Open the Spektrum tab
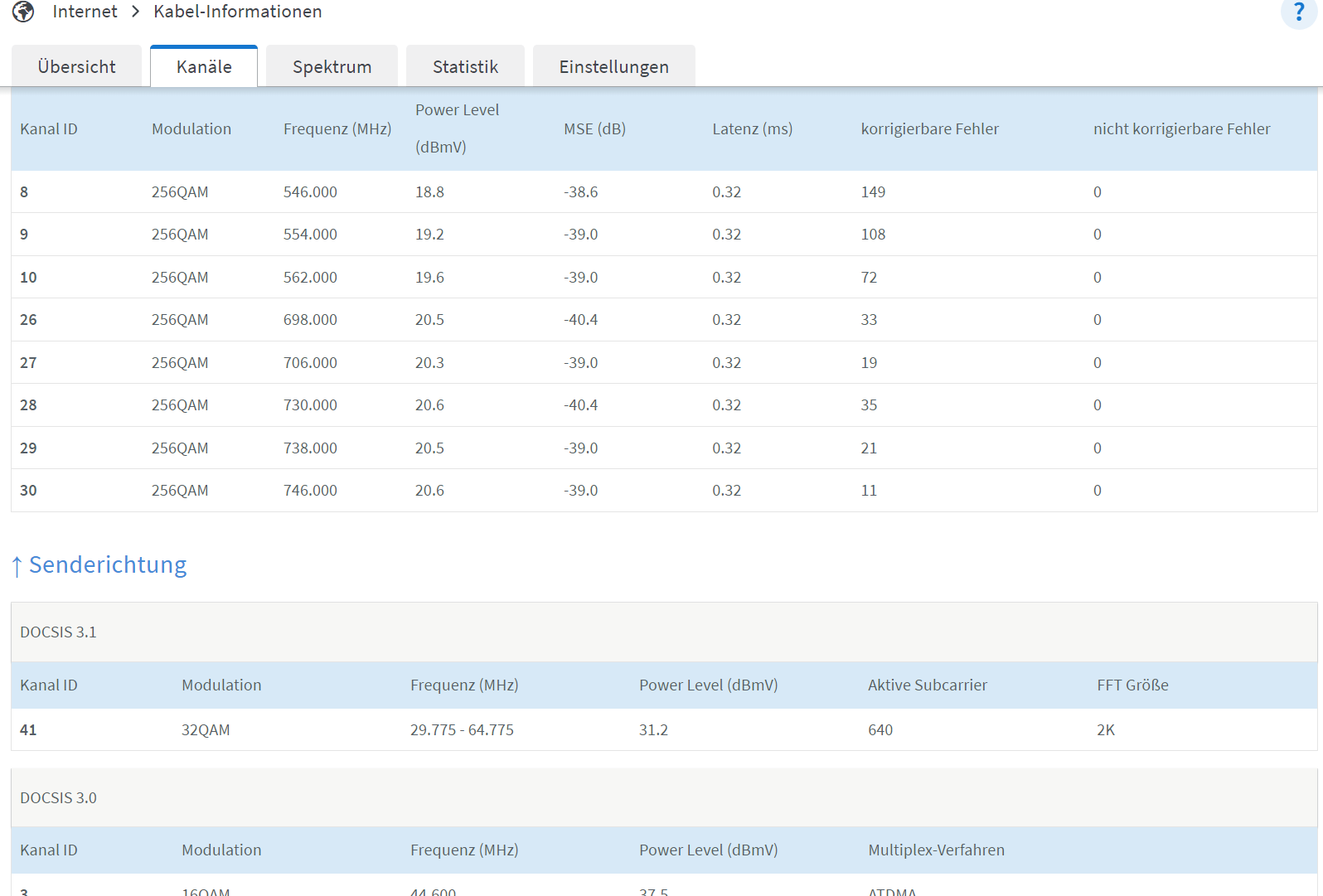1323x896 pixels. [332, 66]
